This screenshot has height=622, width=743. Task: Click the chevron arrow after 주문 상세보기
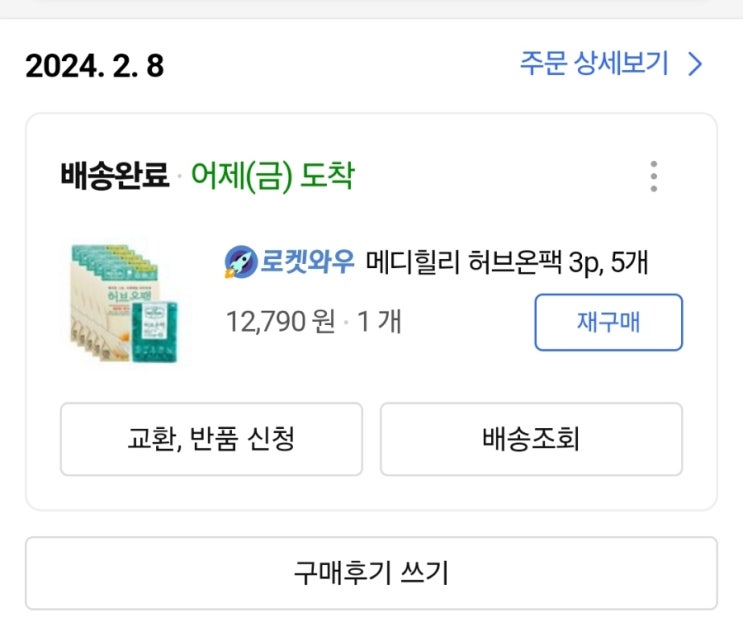pos(696,65)
